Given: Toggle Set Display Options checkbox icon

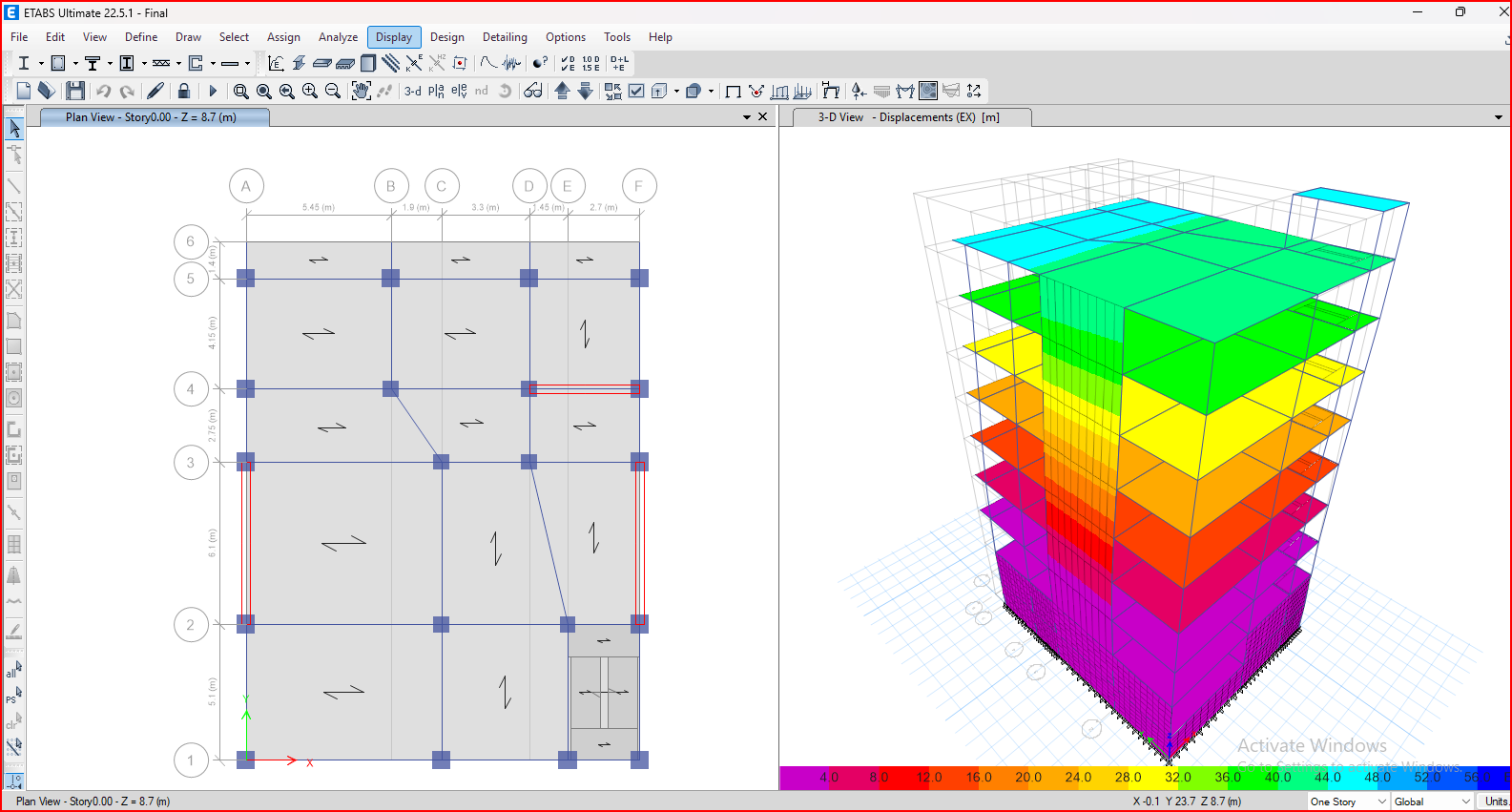Looking at the screenshot, I should (x=636, y=91).
